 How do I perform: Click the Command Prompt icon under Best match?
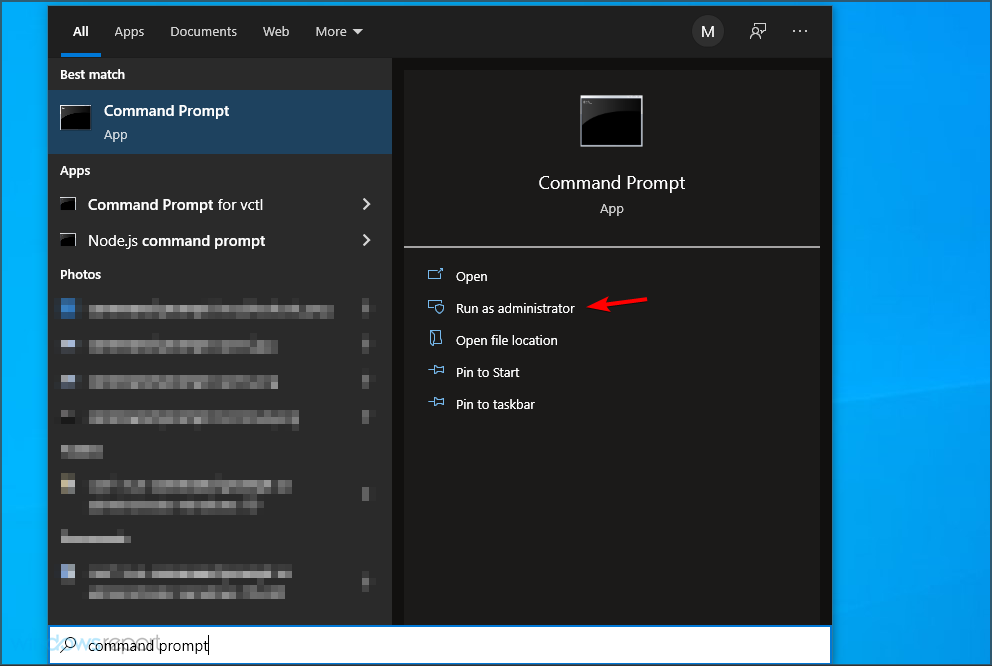pyautogui.click(x=75, y=118)
